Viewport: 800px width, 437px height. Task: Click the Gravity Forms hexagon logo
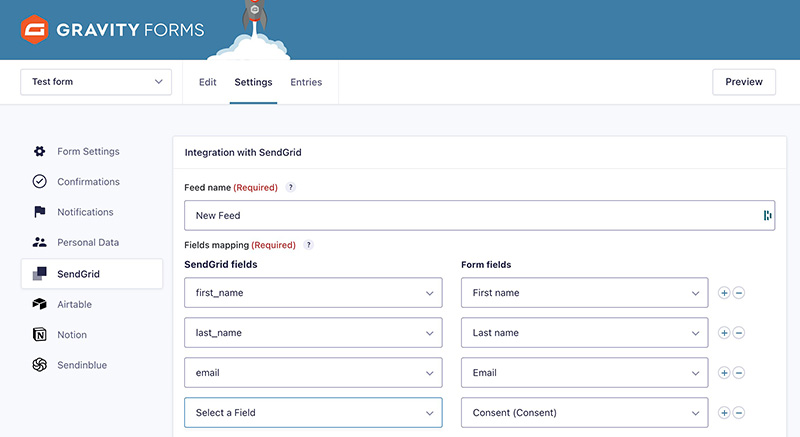click(x=34, y=30)
